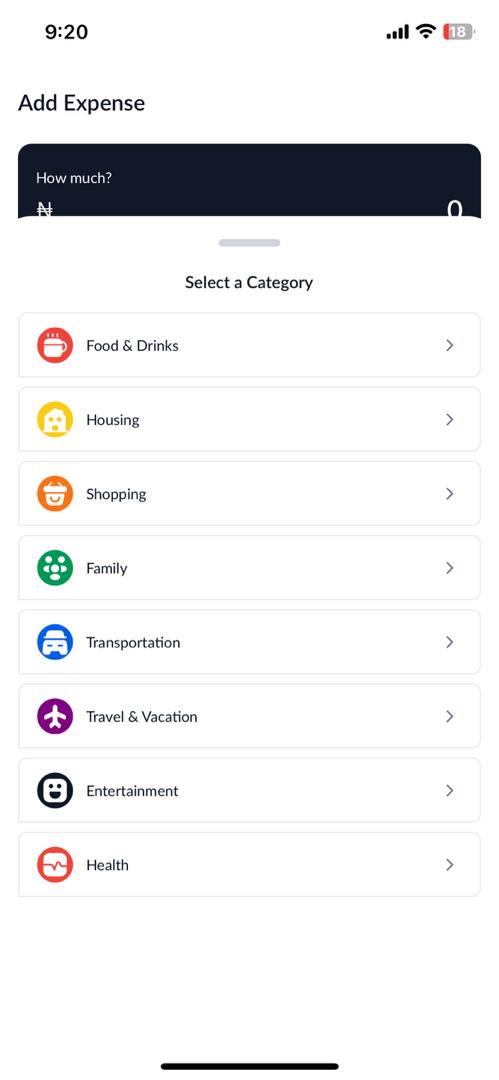
Task: Open the chevron beside Food & Drinks
Action: [449, 345]
